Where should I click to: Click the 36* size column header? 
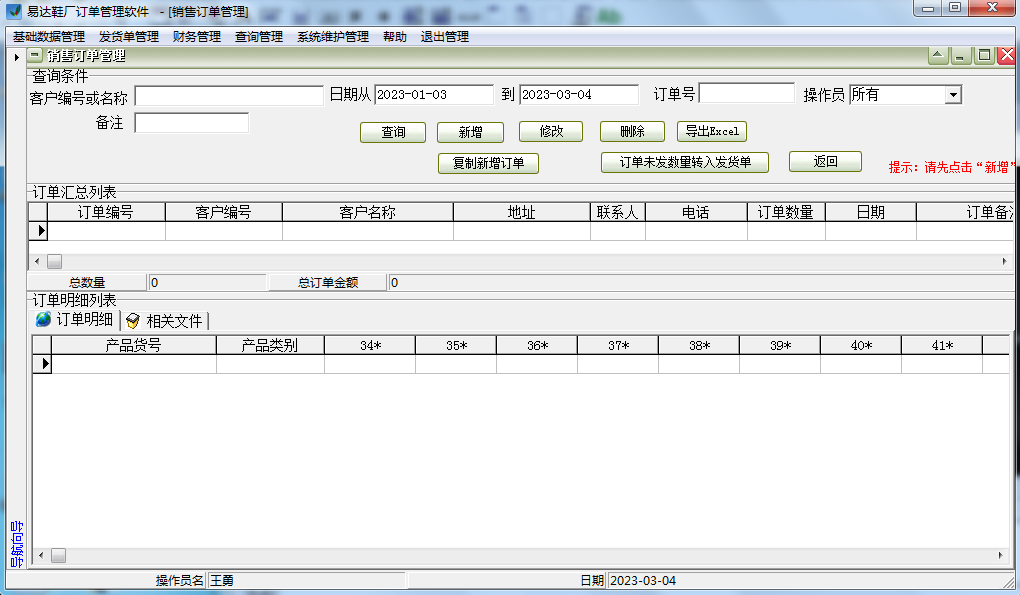[x=537, y=345]
